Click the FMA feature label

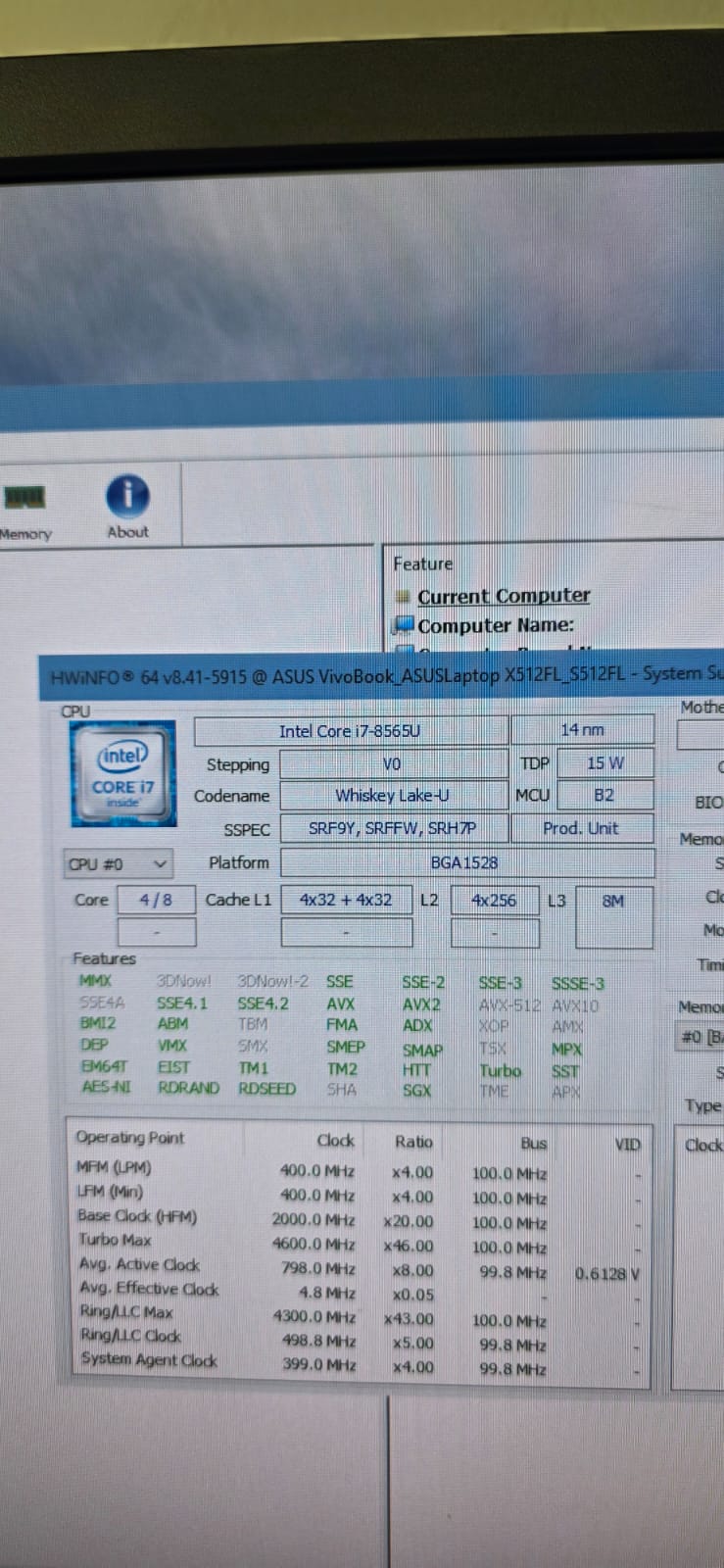click(x=342, y=1025)
